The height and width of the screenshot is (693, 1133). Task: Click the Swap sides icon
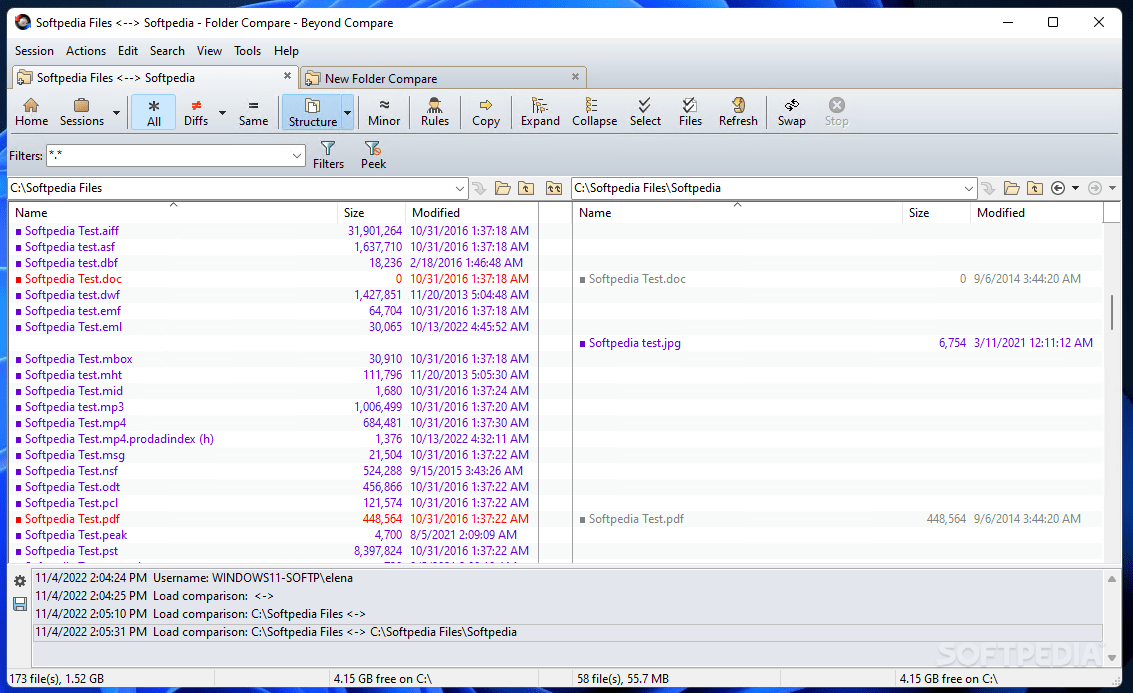click(x=791, y=112)
